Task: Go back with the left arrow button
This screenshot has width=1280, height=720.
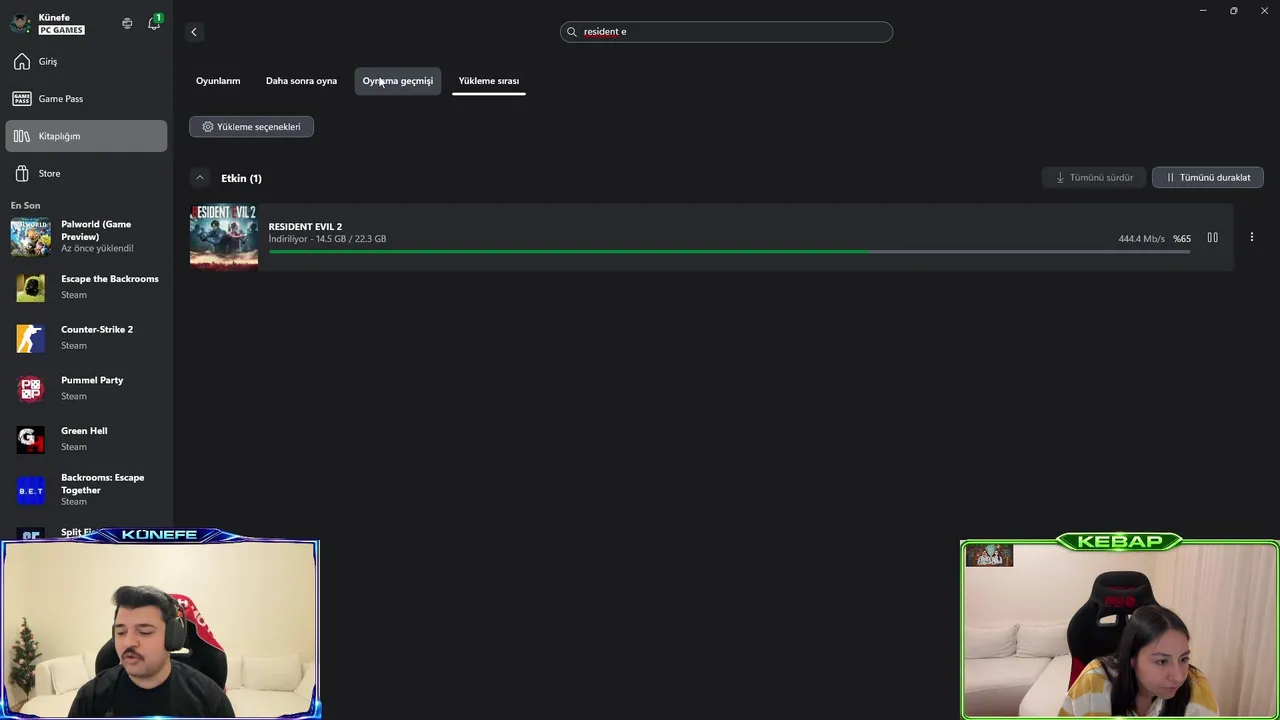Action: (194, 32)
